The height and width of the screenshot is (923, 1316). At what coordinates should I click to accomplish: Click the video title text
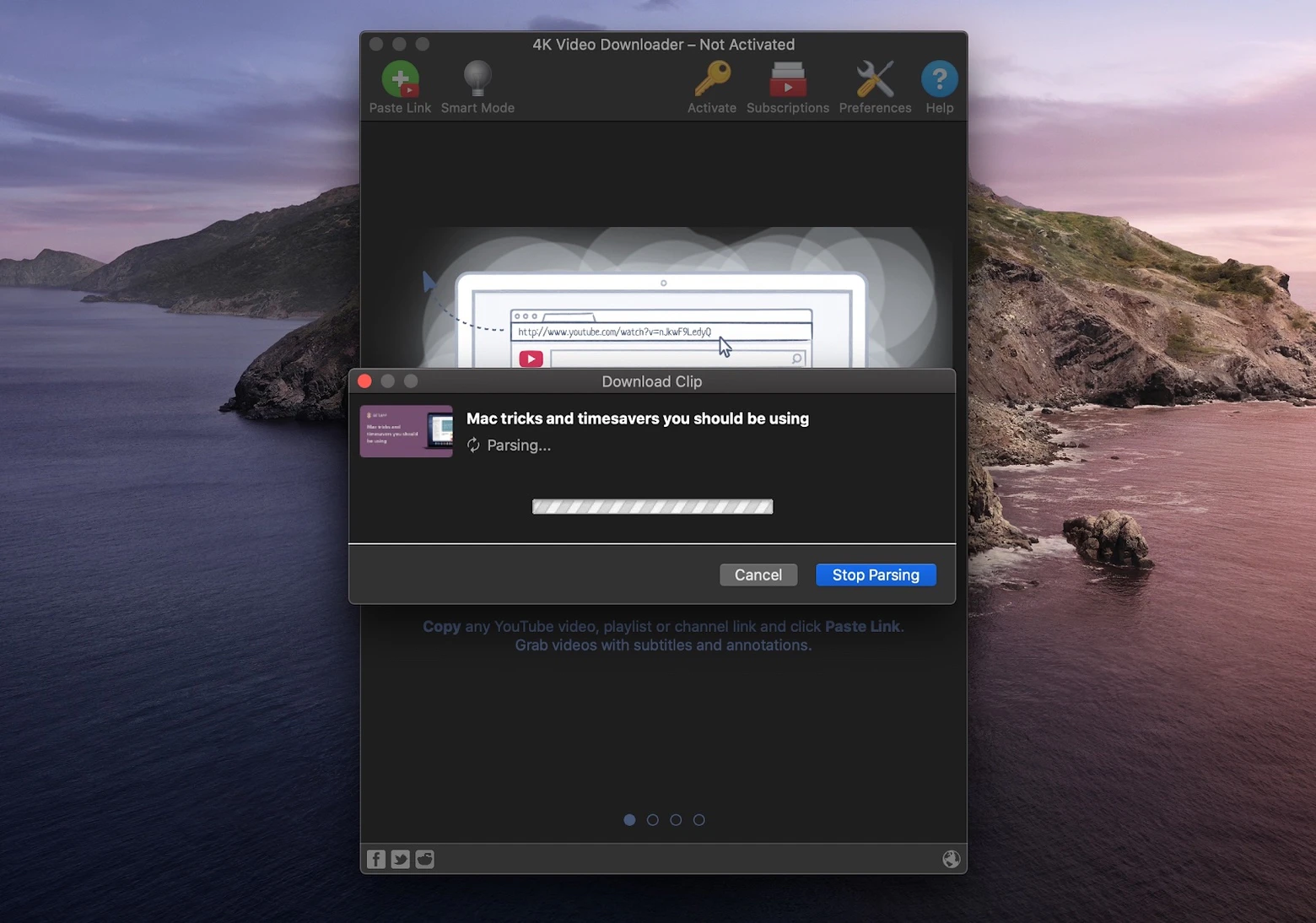pos(638,418)
